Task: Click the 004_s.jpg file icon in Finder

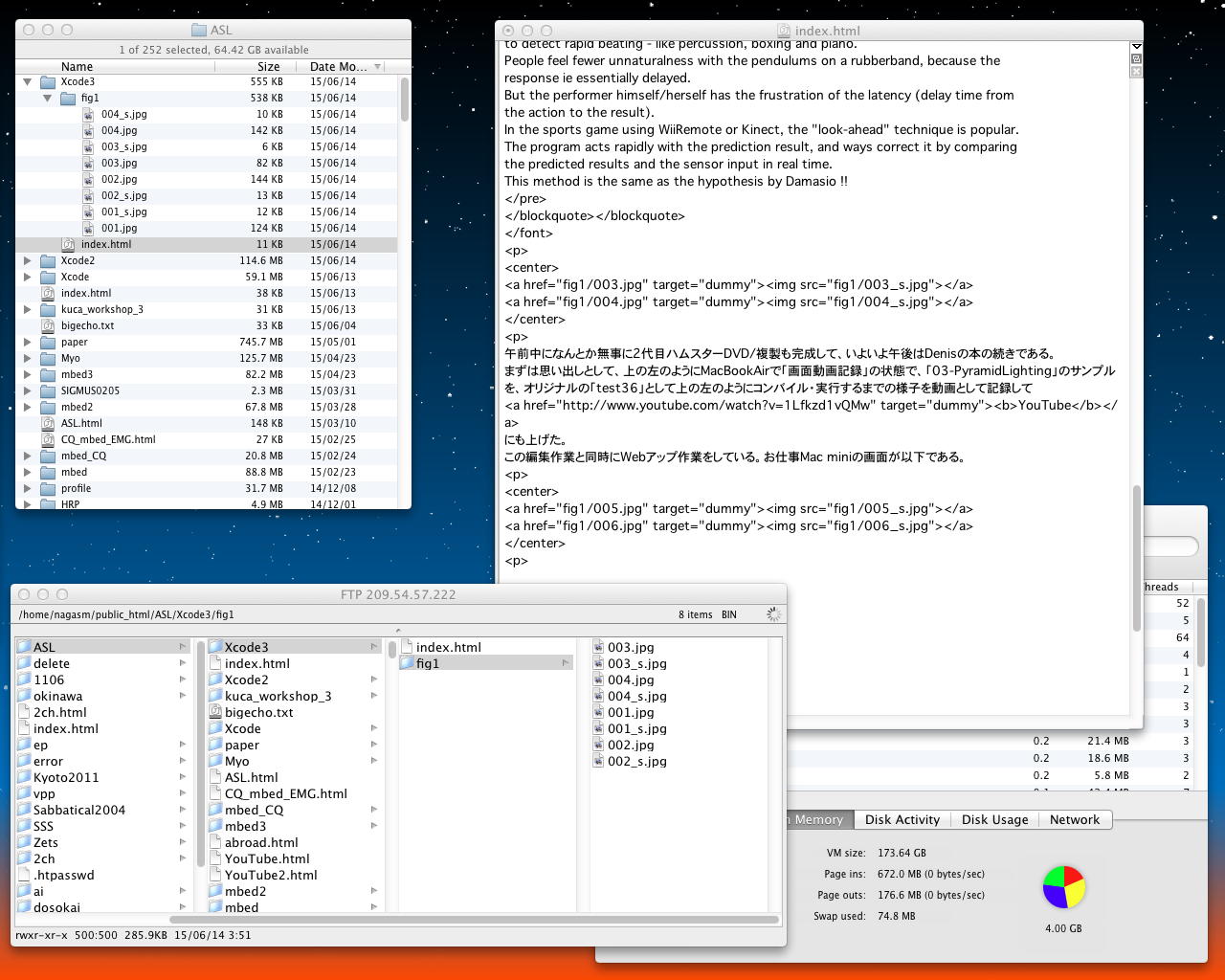Action: click(88, 114)
